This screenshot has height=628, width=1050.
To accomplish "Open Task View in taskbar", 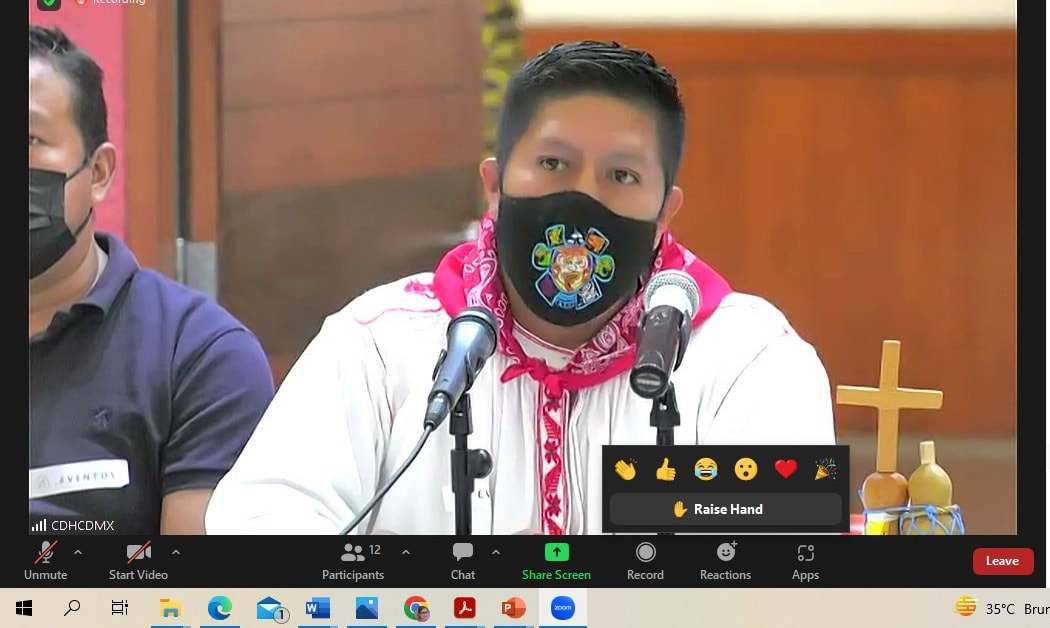I will point(119,608).
